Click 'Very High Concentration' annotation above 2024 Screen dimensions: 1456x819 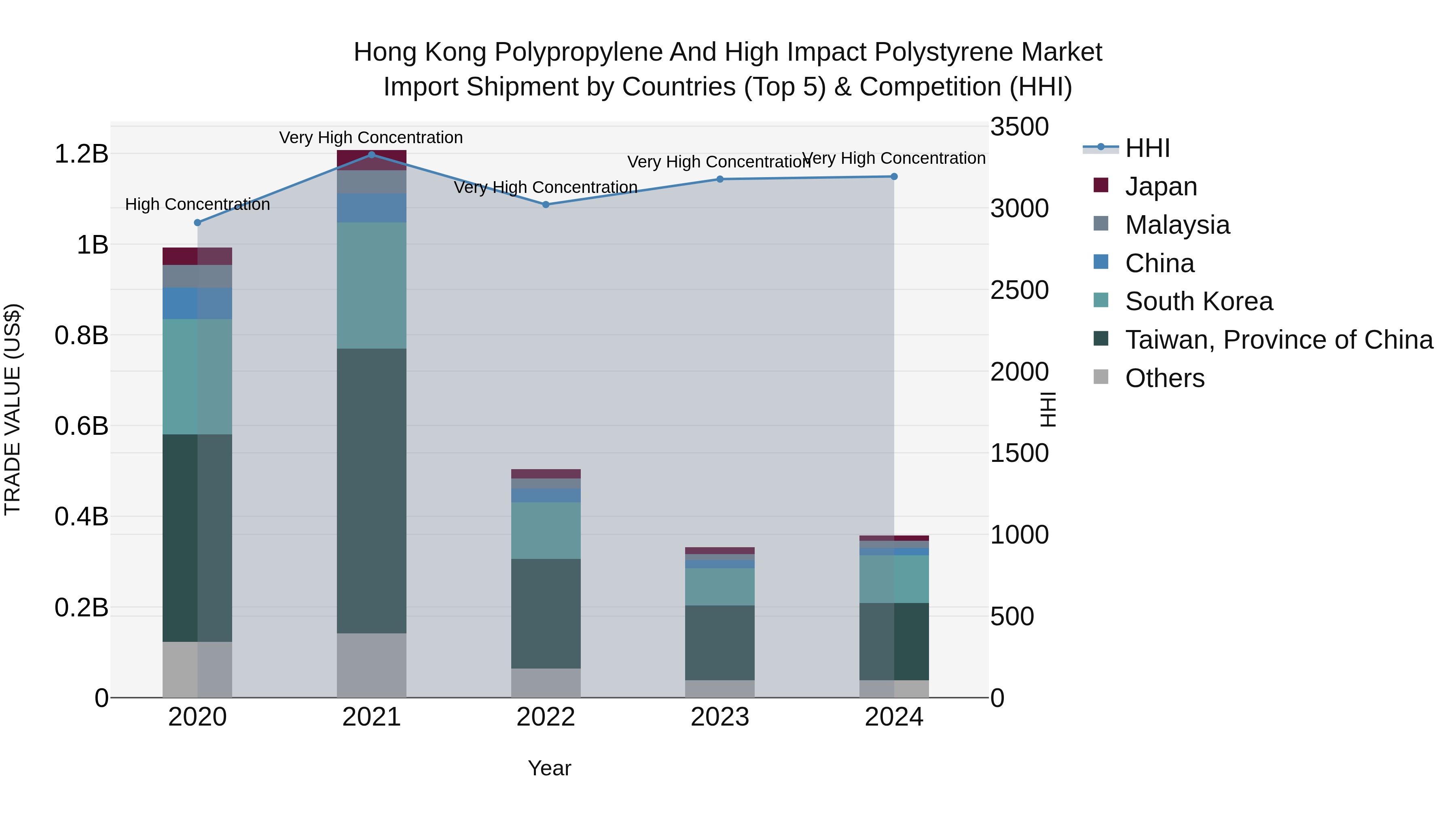tap(894, 158)
